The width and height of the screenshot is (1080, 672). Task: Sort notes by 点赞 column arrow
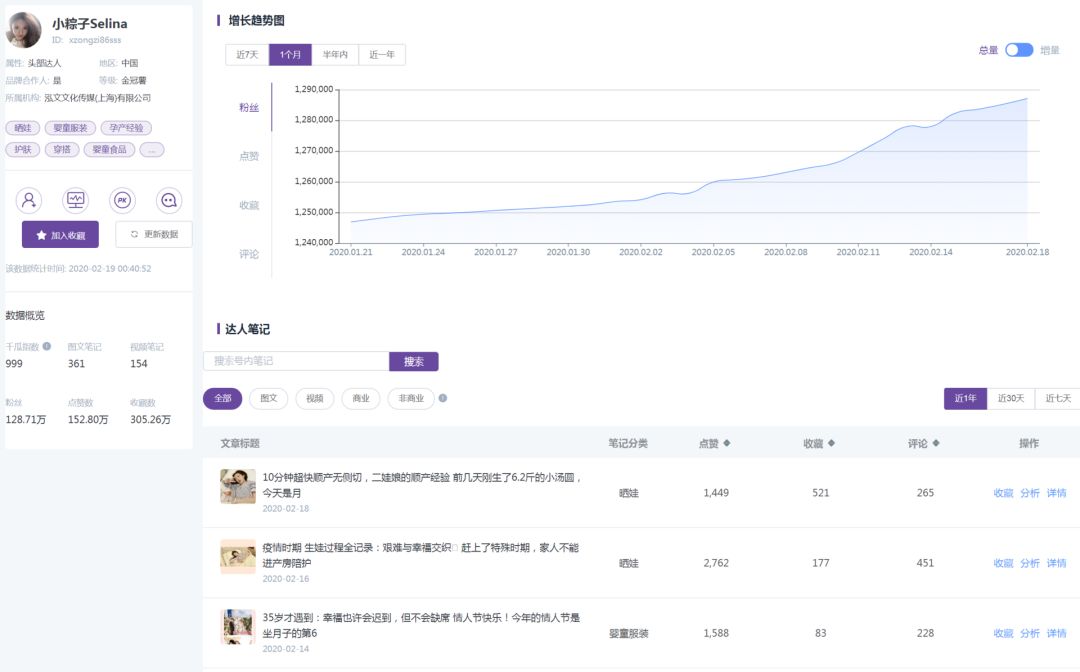click(726, 444)
